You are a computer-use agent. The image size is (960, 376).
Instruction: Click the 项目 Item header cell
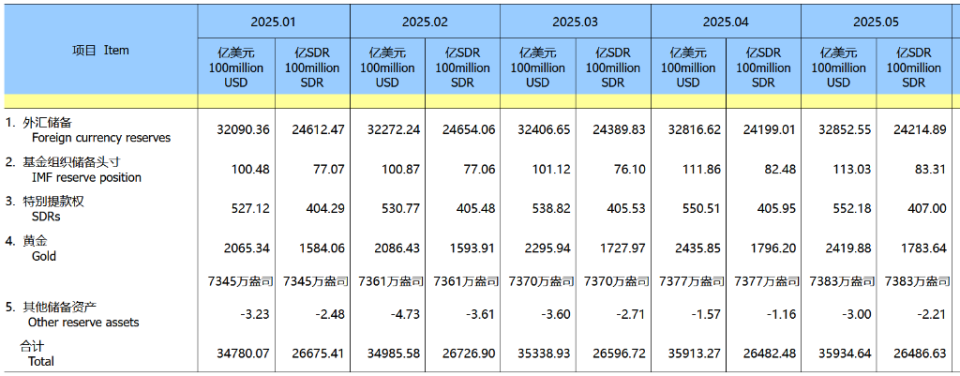[x=101, y=50]
